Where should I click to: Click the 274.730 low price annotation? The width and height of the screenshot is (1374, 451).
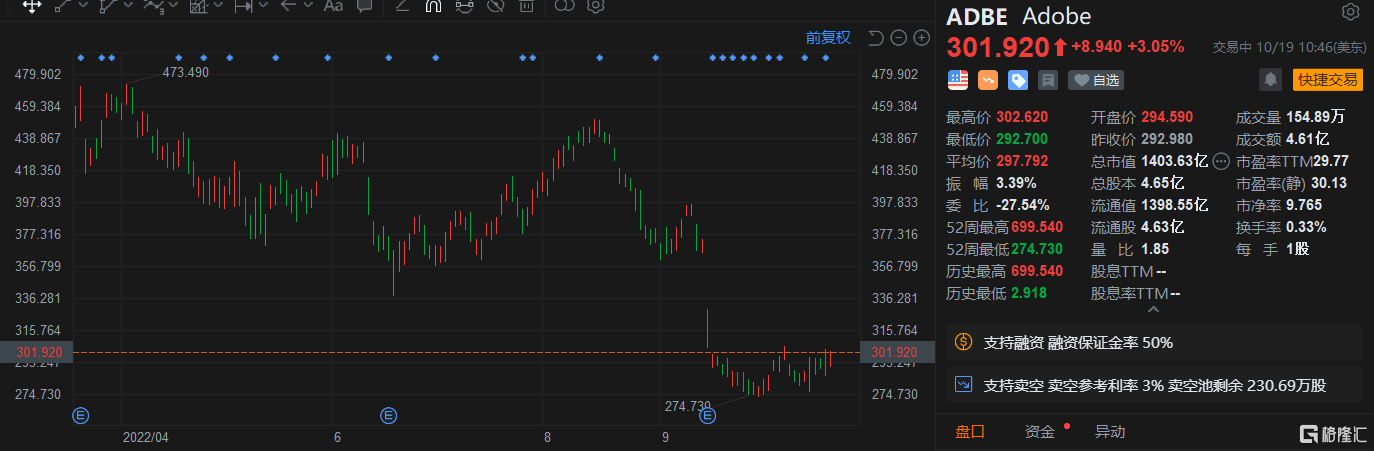tap(688, 406)
